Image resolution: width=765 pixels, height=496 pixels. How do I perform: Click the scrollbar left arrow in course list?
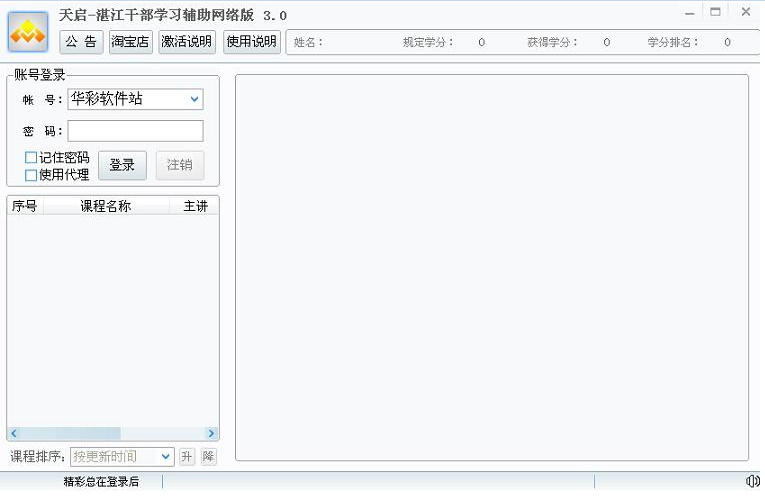click(13, 433)
